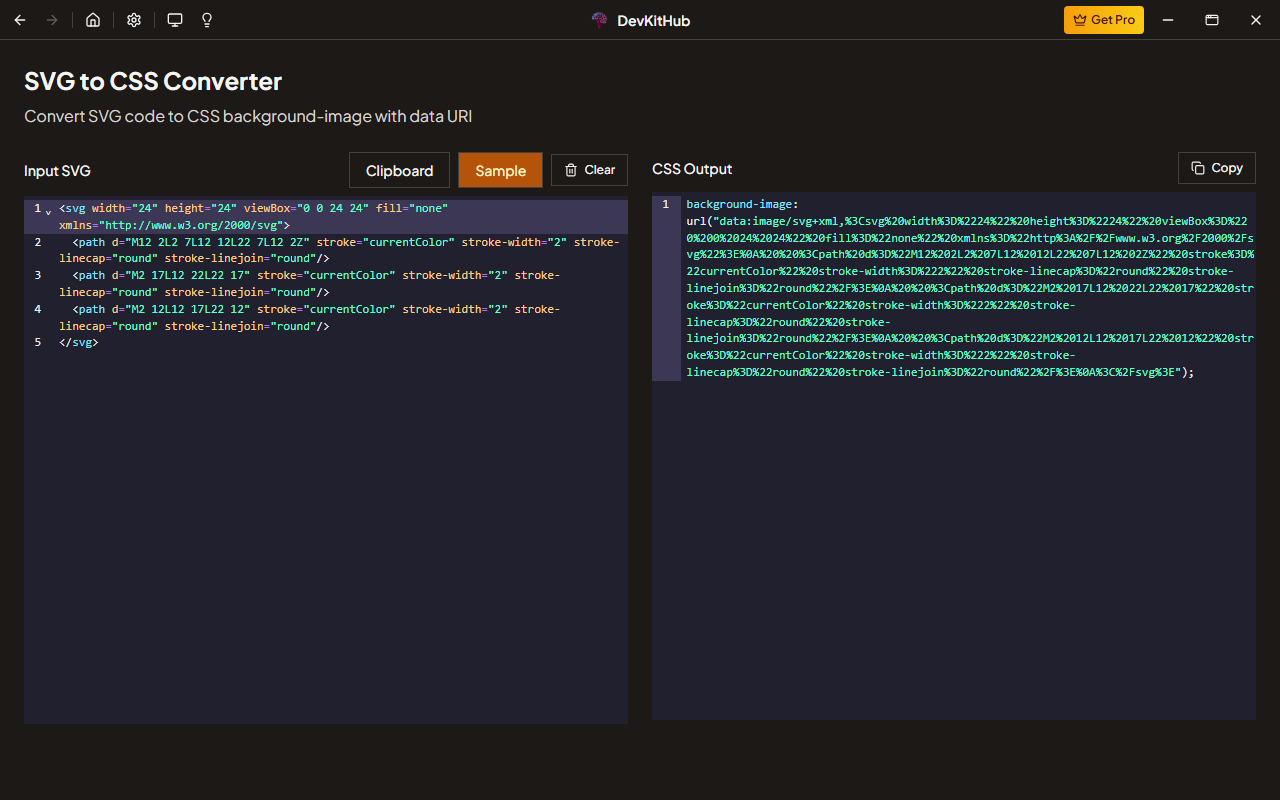
Task: Click the Input SVG label
Action: pos(57,171)
